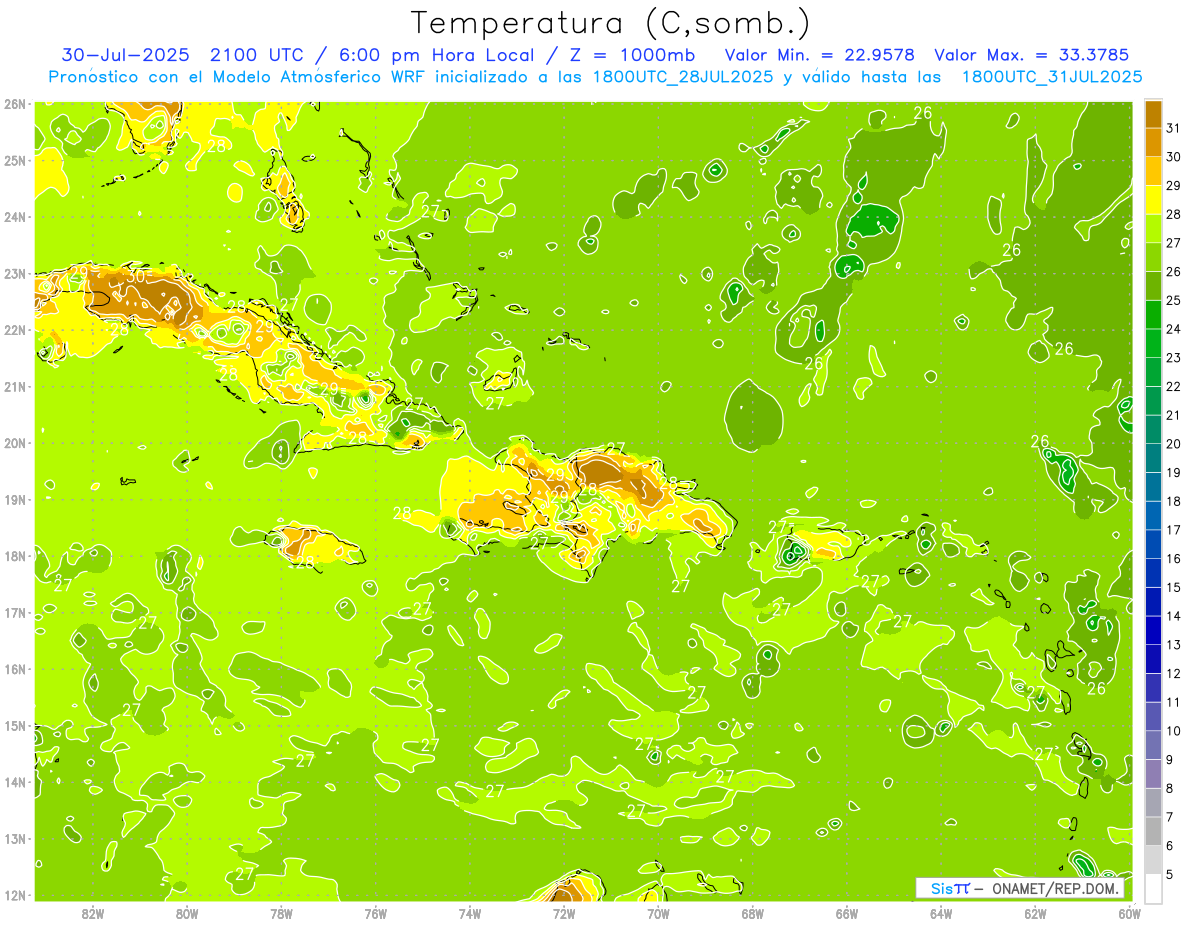
Task: Select the 'Z = 1000mb' level text
Action: tap(632, 55)
